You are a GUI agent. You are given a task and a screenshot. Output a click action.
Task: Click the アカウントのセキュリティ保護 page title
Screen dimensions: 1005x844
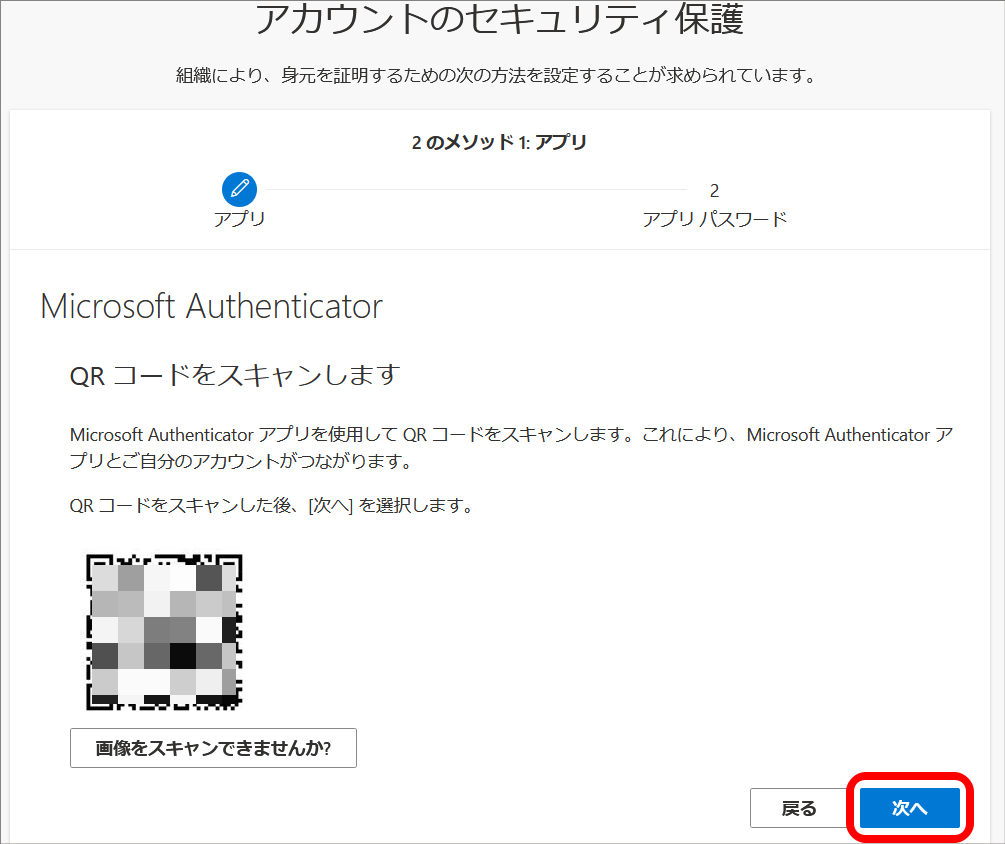click(x=500, y=19)
